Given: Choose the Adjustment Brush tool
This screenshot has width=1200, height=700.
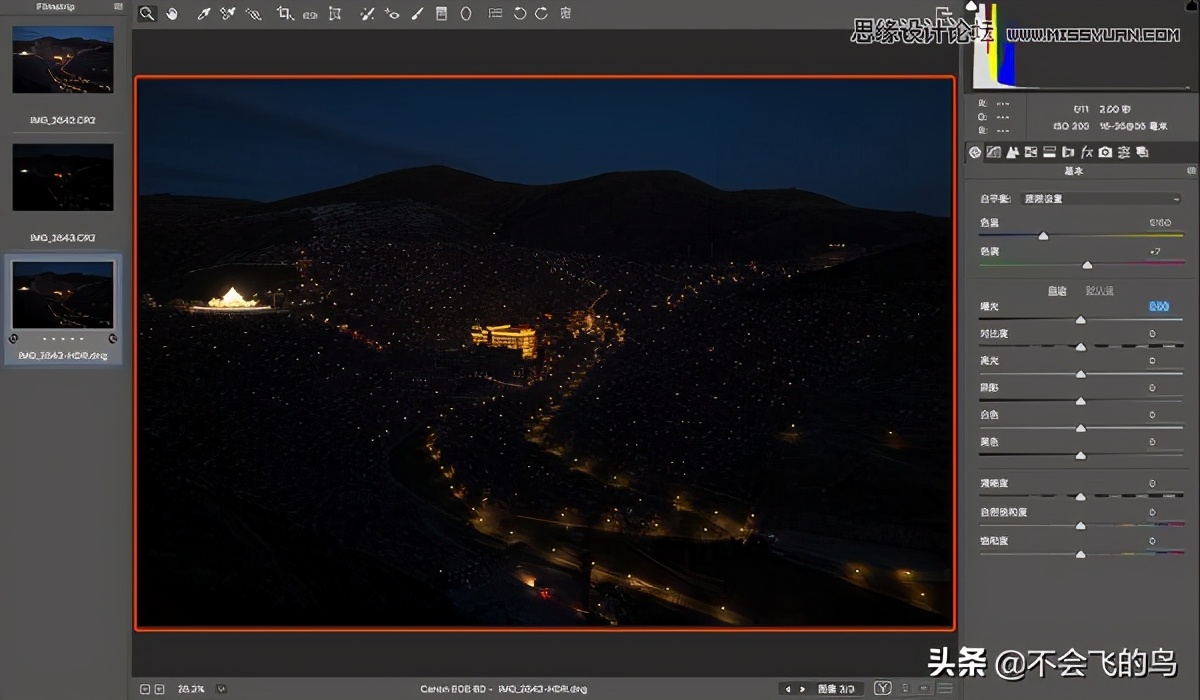Looking at the screenshot, I should pyautogui.click(x=417, y=13).
